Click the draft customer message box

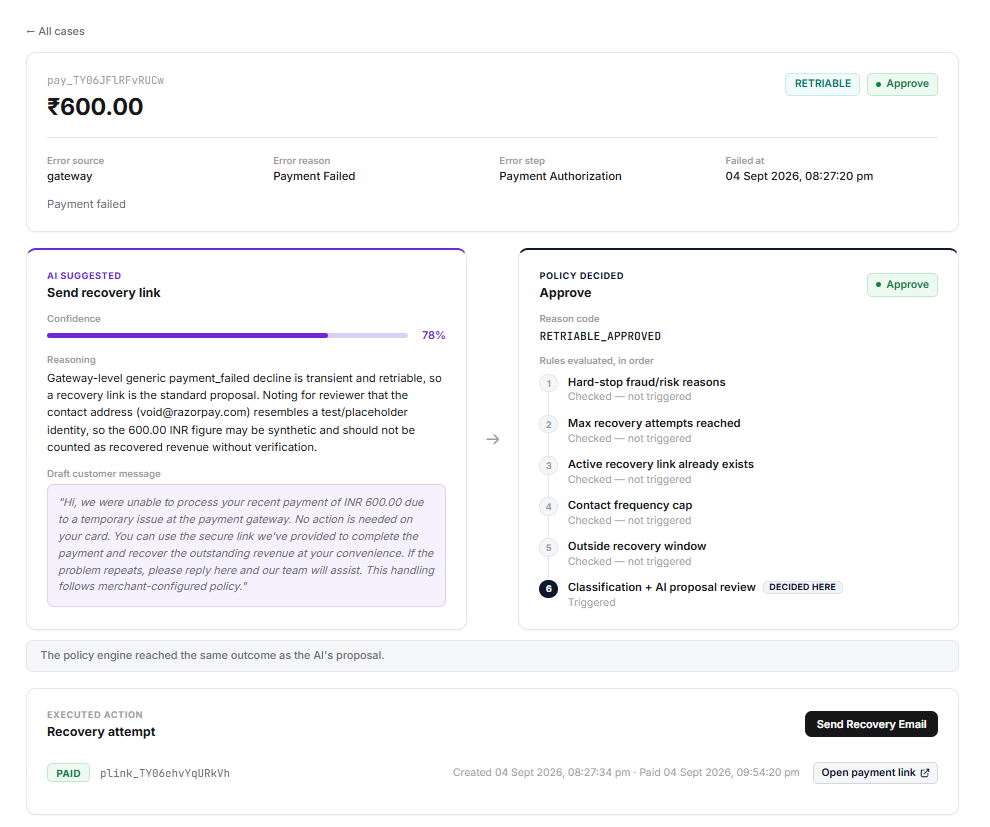246,545
